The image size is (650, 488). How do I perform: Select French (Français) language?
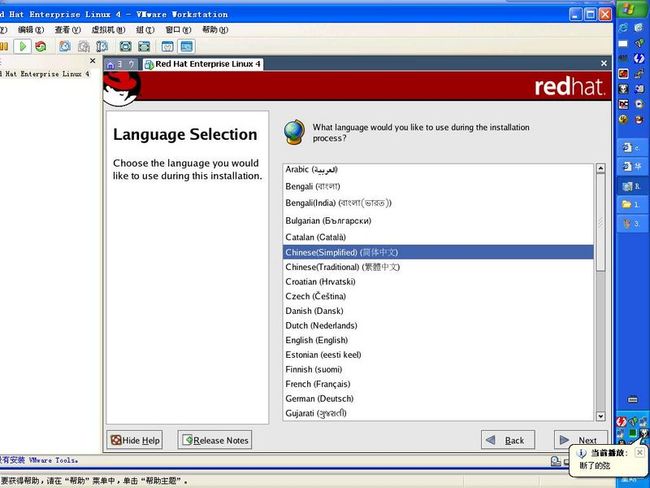439,384
